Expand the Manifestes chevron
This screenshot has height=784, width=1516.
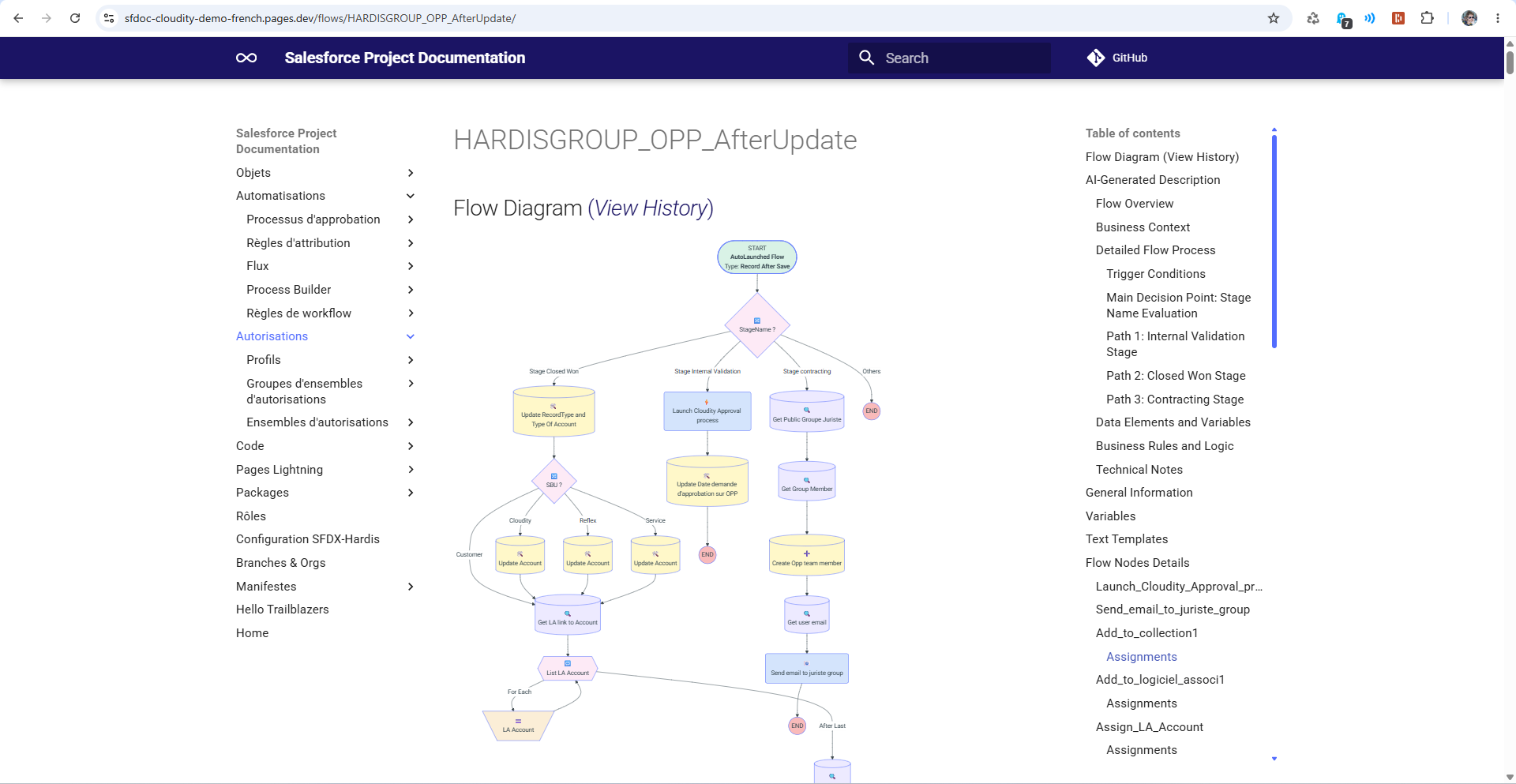[x=411, y=587]
